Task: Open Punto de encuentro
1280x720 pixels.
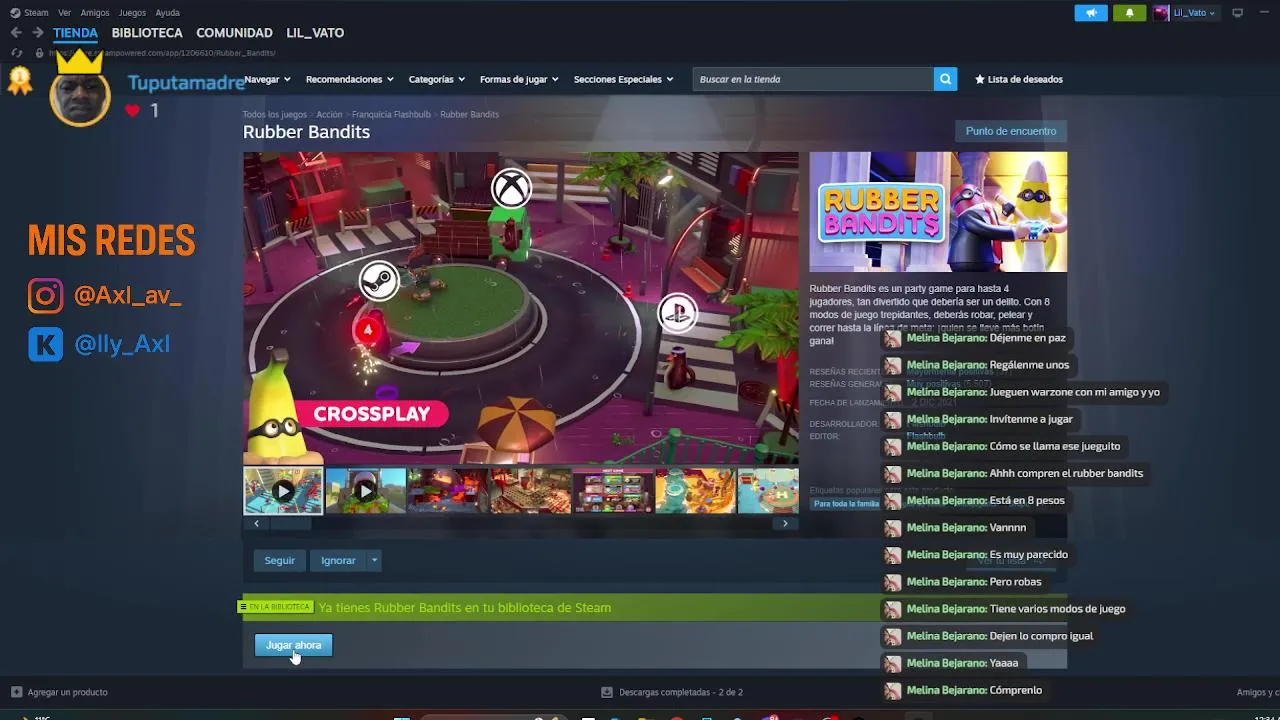Action: (x=1011, y=131)
